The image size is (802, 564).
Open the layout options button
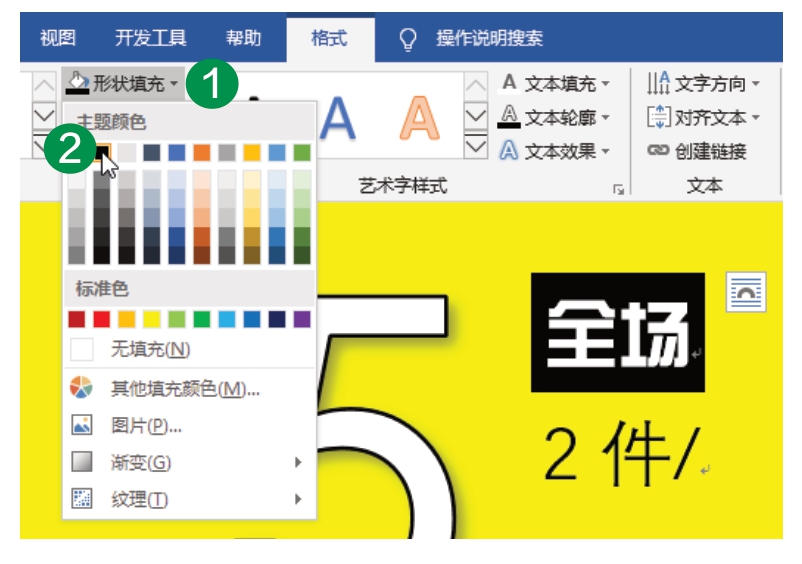click(746, 291)
